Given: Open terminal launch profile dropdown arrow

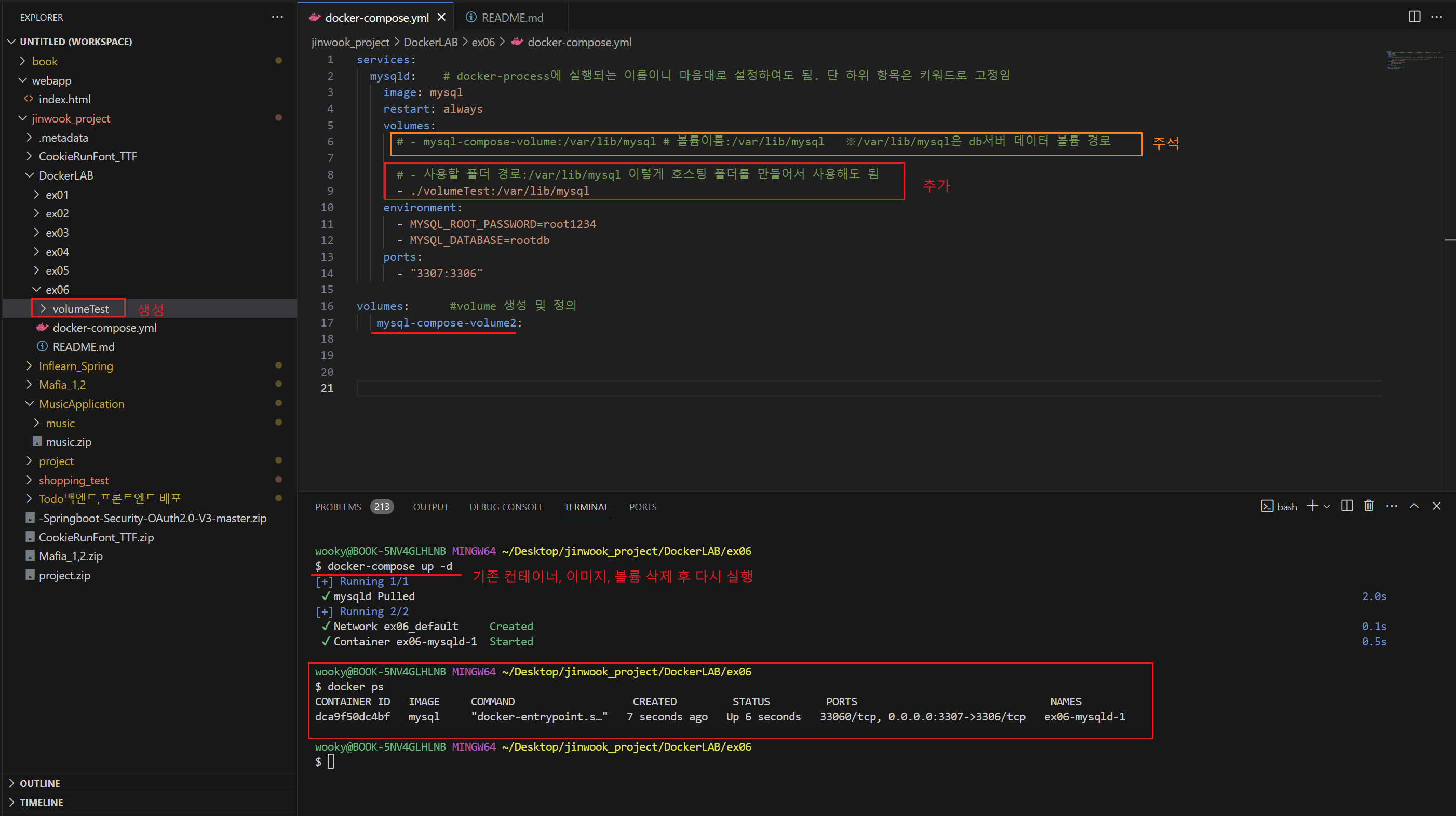Looking at the screenshot, I should [x=1327, y=506].
